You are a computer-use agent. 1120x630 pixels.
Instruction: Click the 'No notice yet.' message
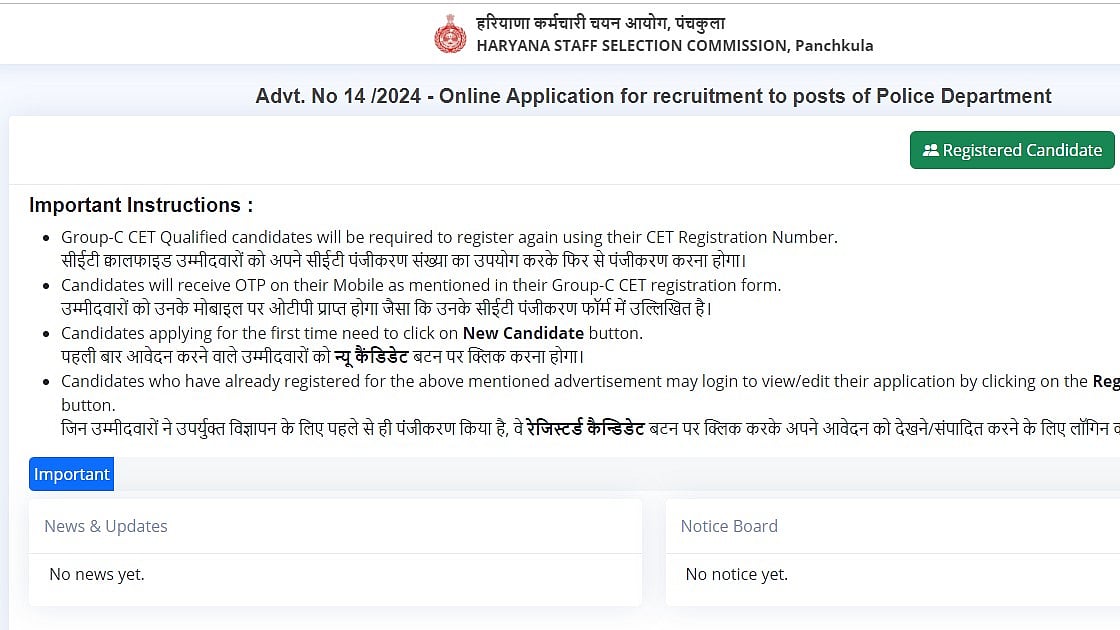click(x=736, y=574)
